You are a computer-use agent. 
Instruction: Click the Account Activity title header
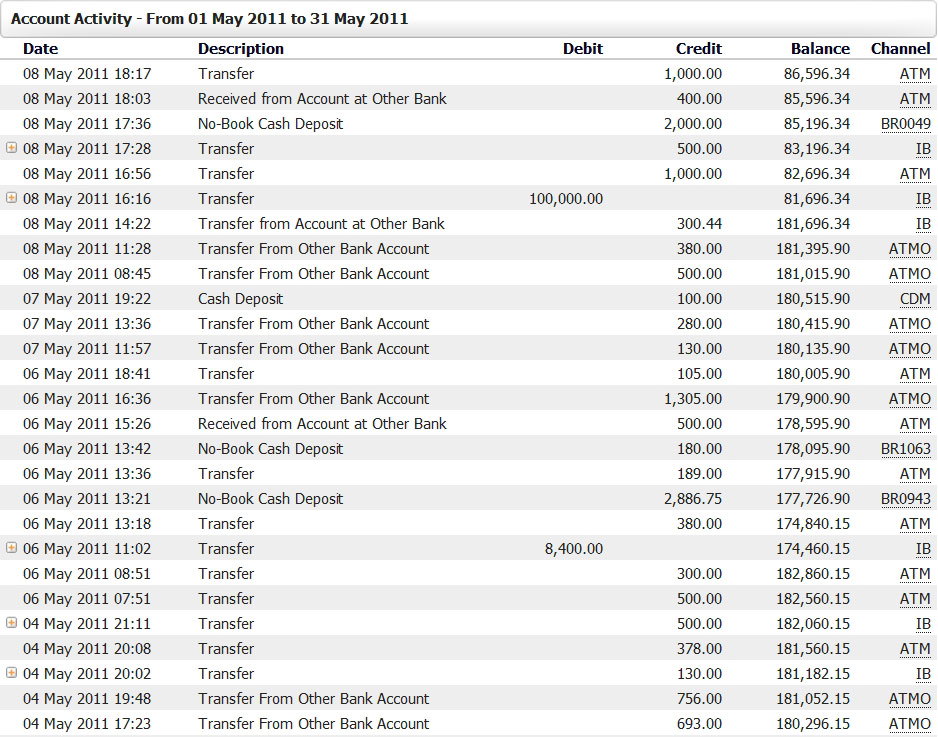[209, 19]
